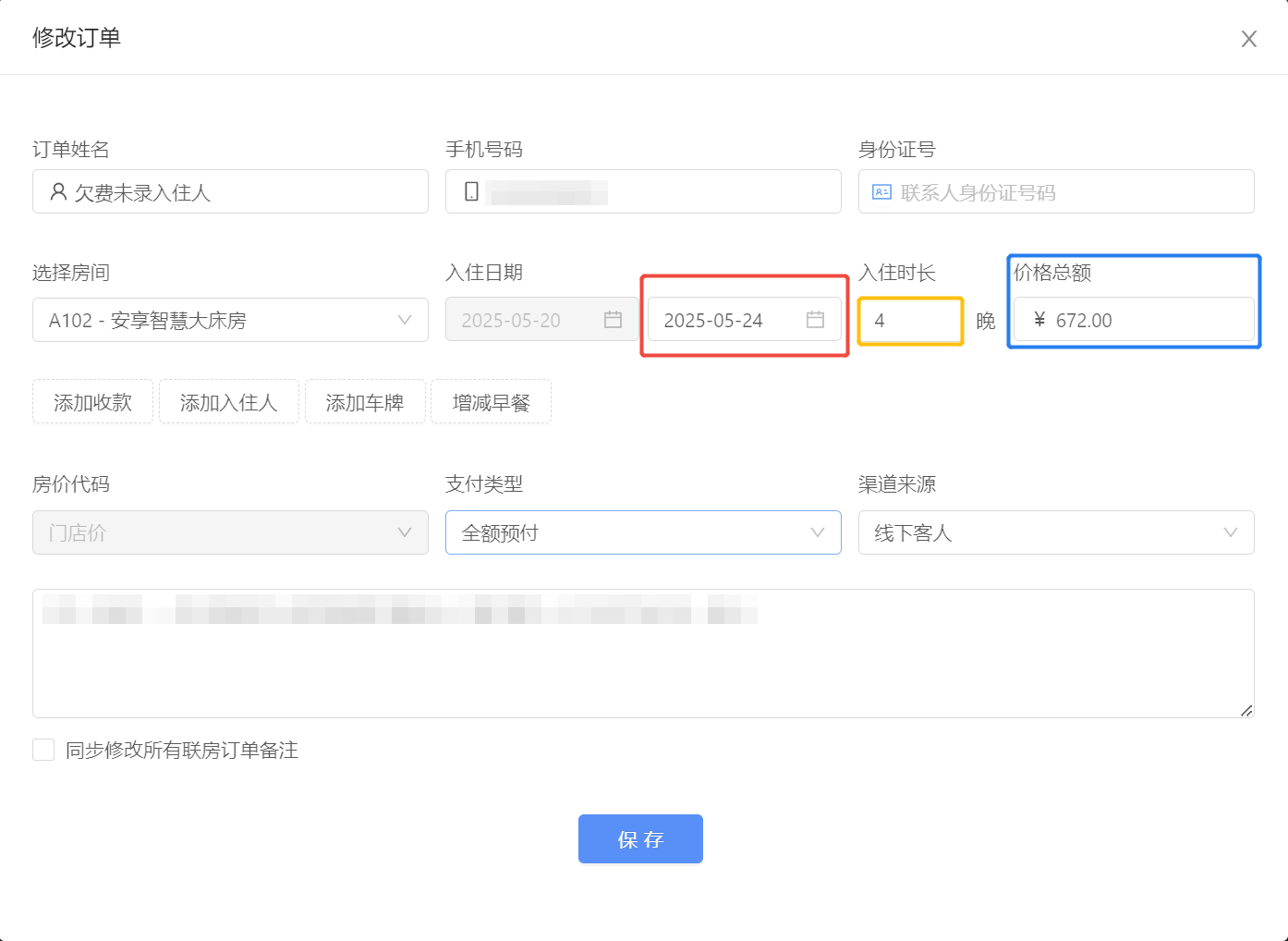Click the 修改订单 dialog title

tap(77, 38)
